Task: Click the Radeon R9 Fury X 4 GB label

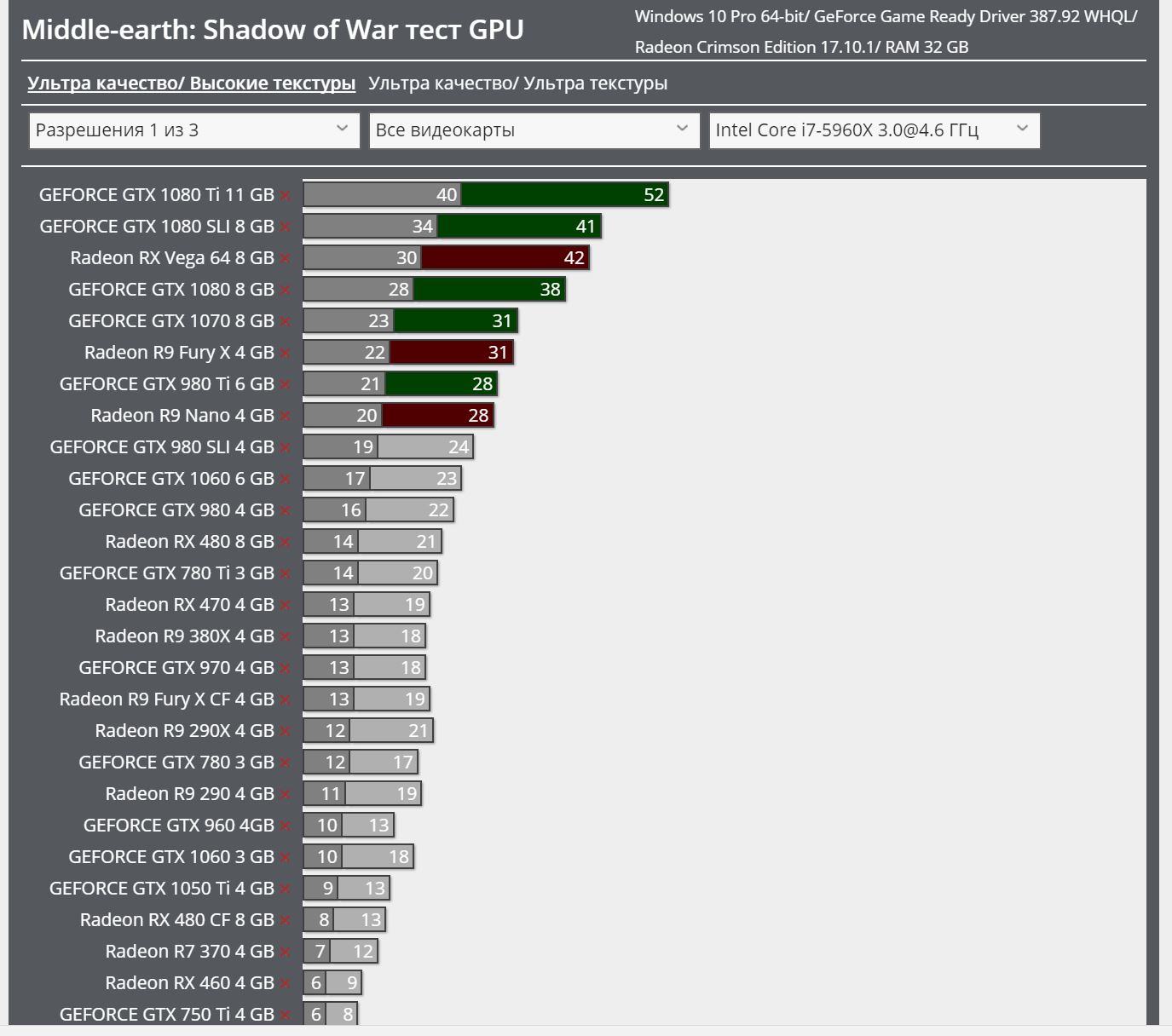Action: click(x=179, y=353)
